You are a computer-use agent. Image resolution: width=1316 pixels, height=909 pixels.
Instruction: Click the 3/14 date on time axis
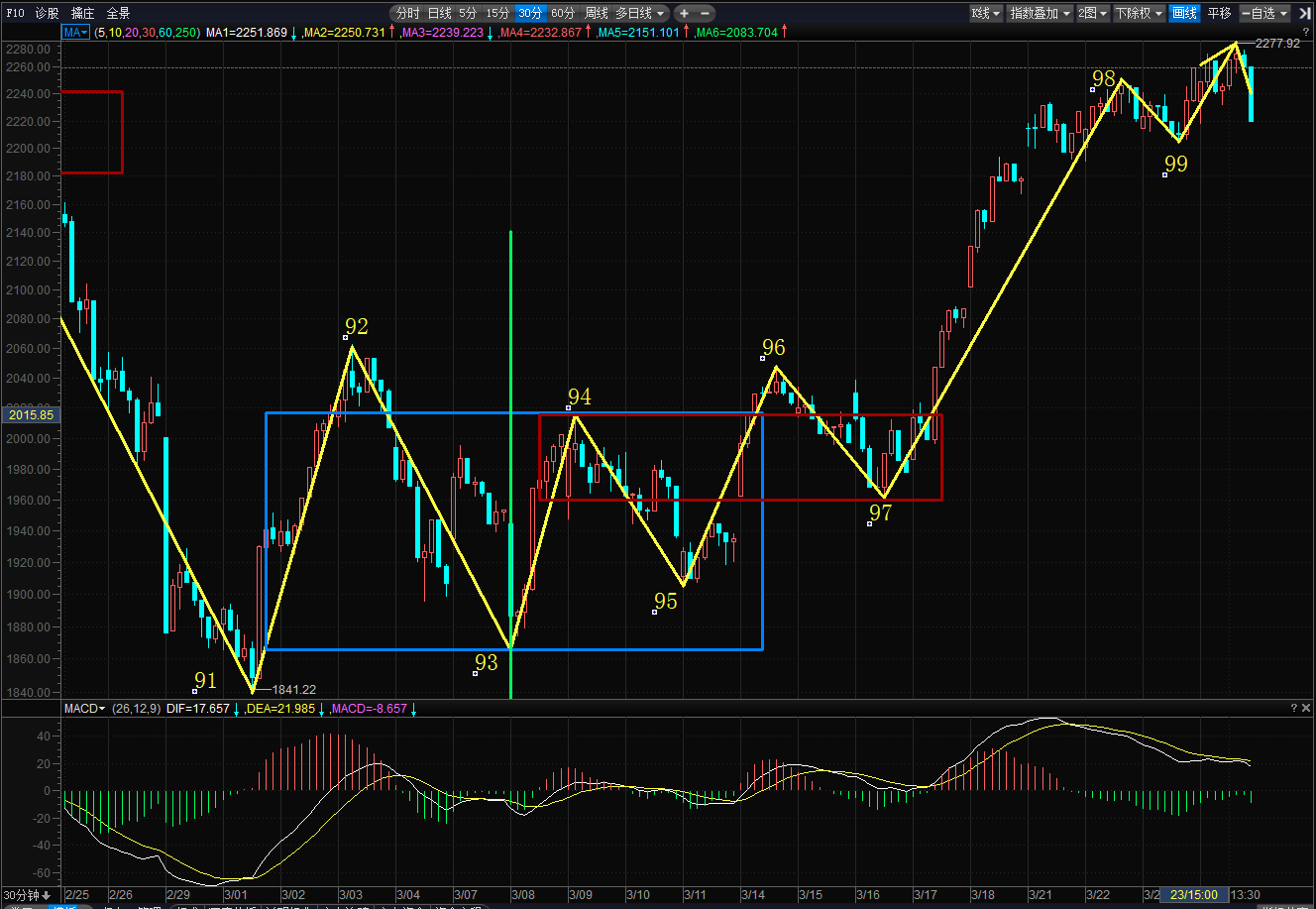tap(753, 895)
